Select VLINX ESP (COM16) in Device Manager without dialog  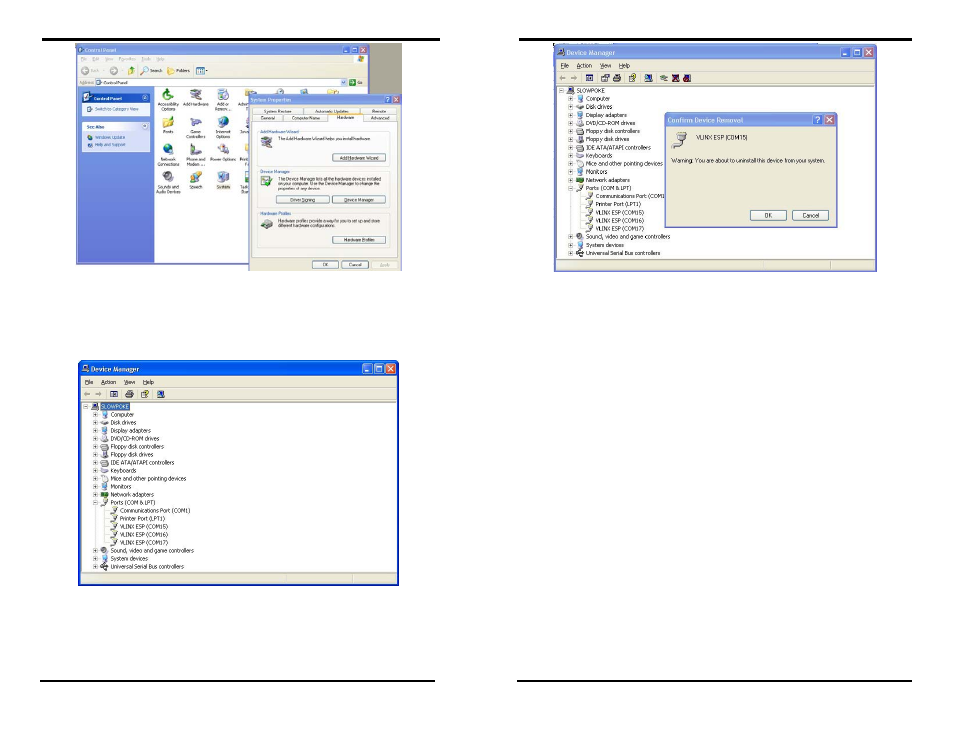pyautogui.click(x=144, y=534)
